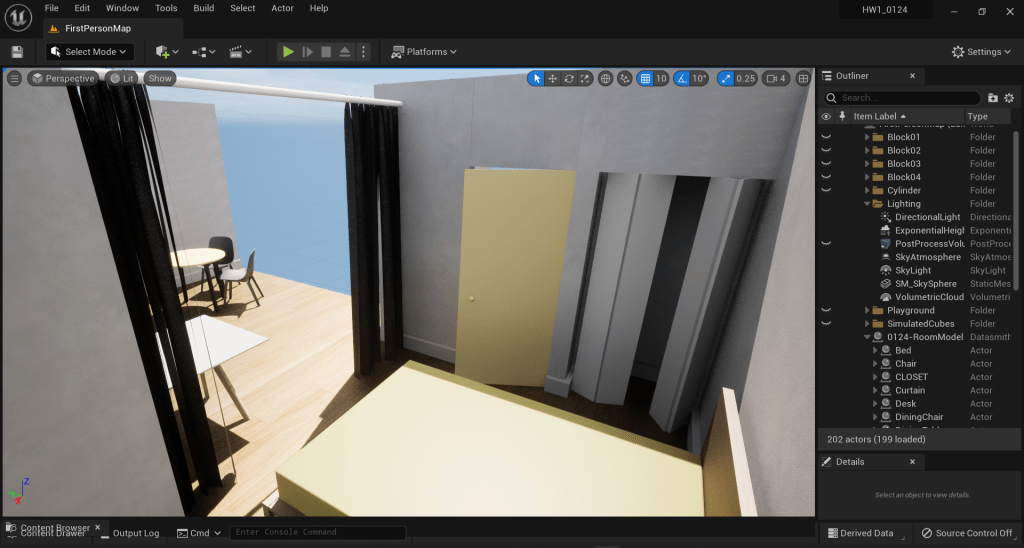Click the Save current level icon
Image resolution: width=1024 pixels, height=548 pixels.
click(x=17, y=52)
